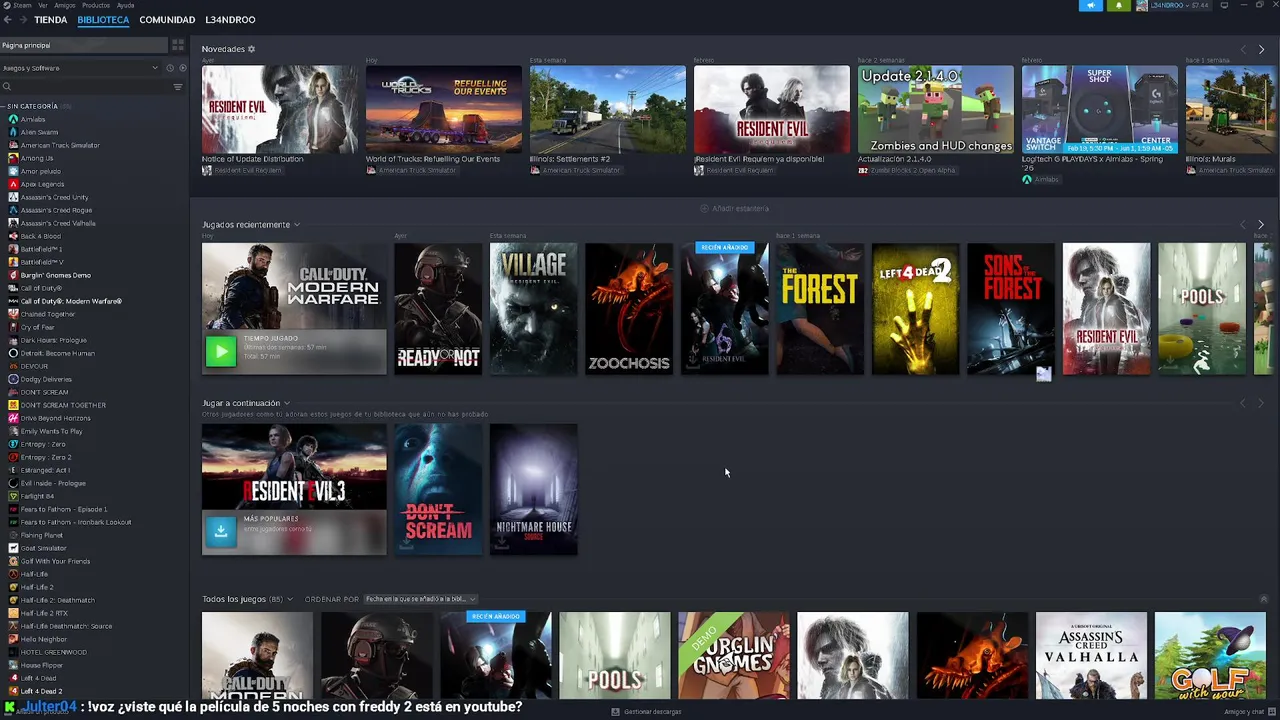This screenshot has width=1280, height=720.
Task: Open Aimlabs in the game list
Action: [33, 119]
